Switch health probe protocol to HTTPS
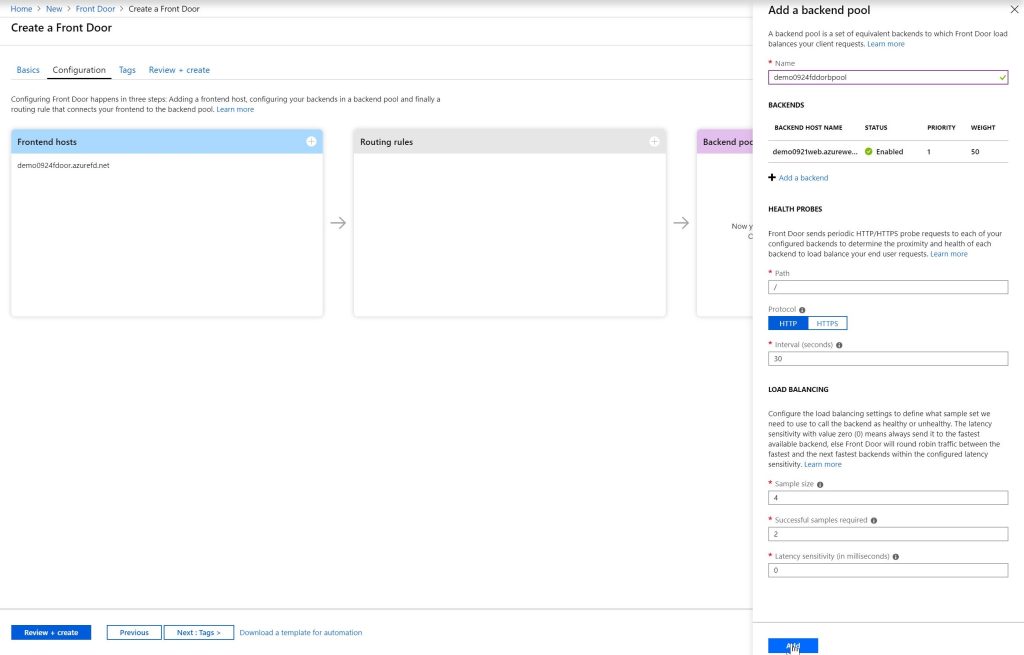Image resolution: width=1024 pixels, height=655 pixels. (x=827, y=323)
